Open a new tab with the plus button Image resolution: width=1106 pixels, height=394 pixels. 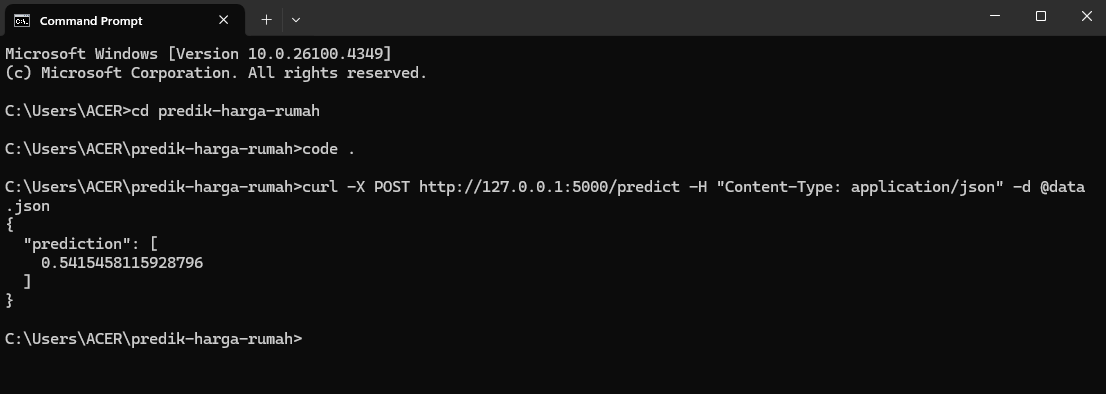click(266, 20)
